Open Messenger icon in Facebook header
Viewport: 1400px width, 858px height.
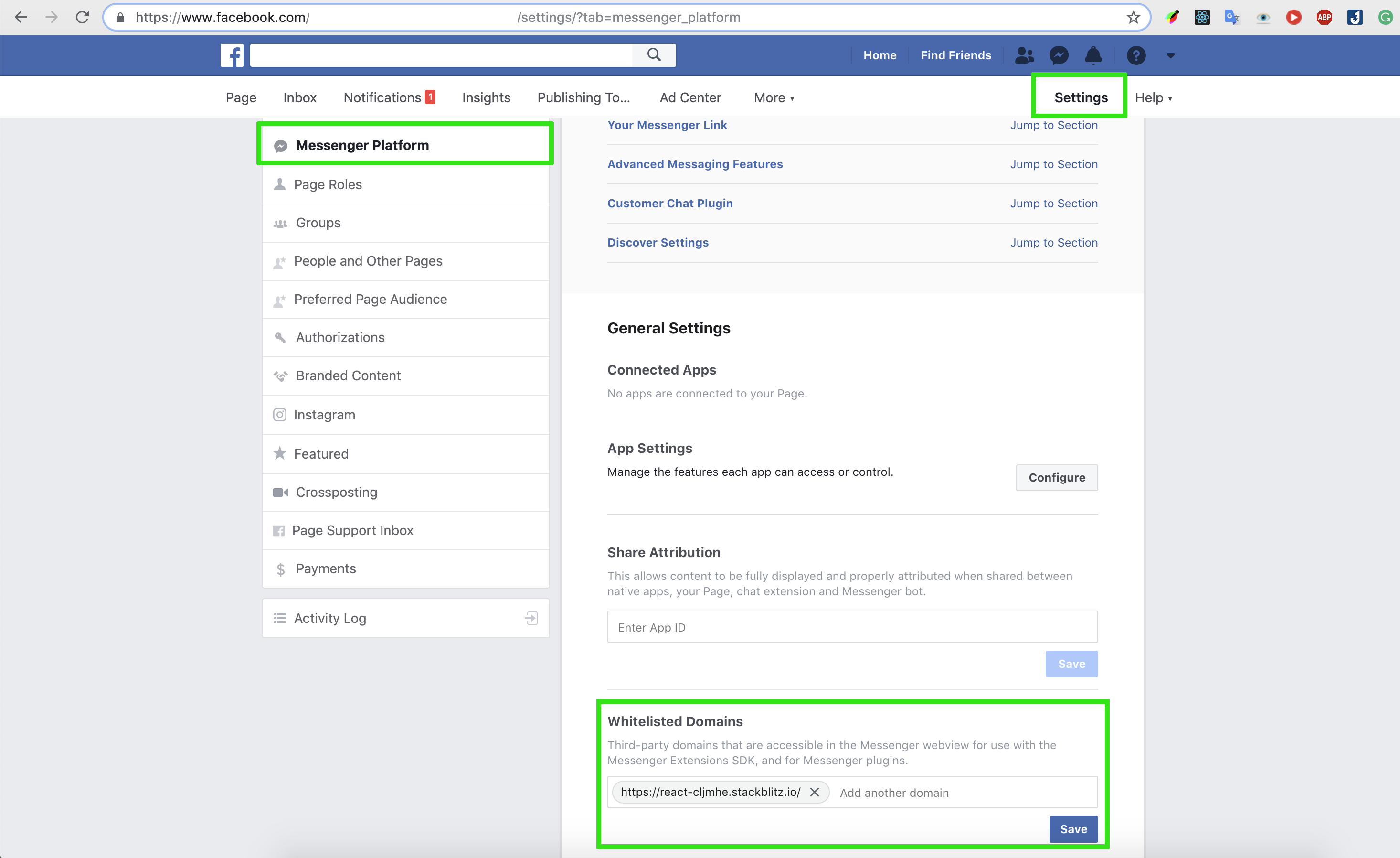pyautogui.click(x=1059, y=55)
